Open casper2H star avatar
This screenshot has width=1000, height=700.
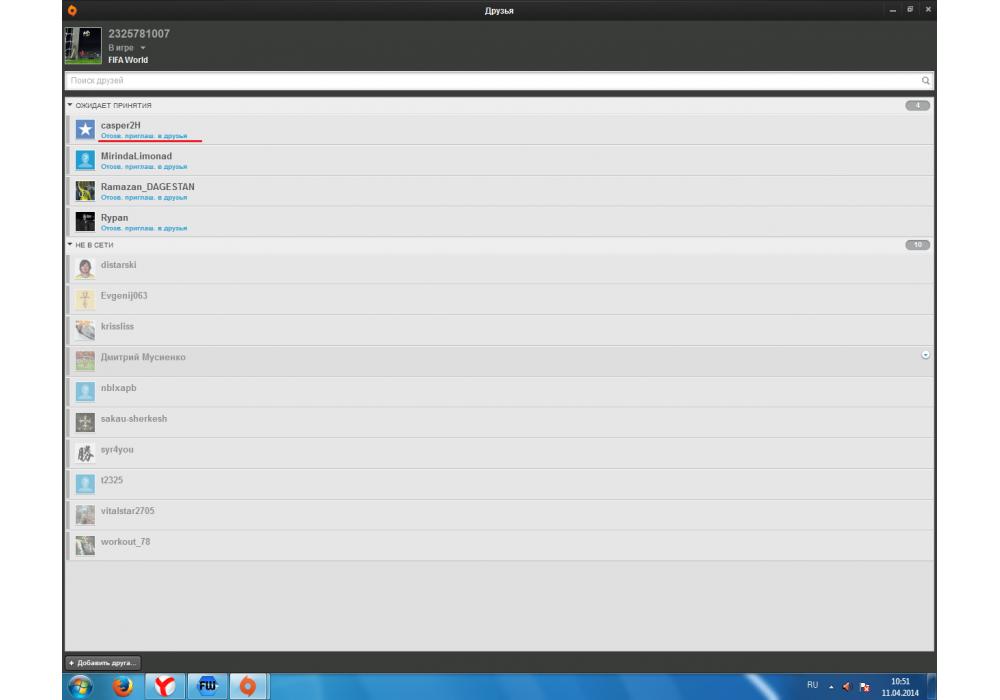[x=85, y=129]
